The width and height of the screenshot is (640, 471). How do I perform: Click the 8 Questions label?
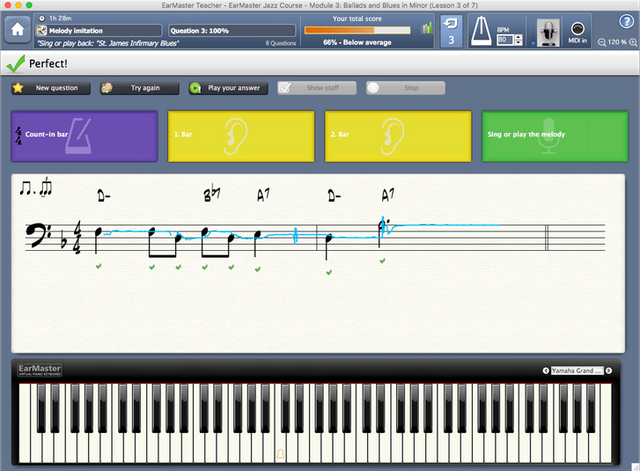[x=281, y=43]
